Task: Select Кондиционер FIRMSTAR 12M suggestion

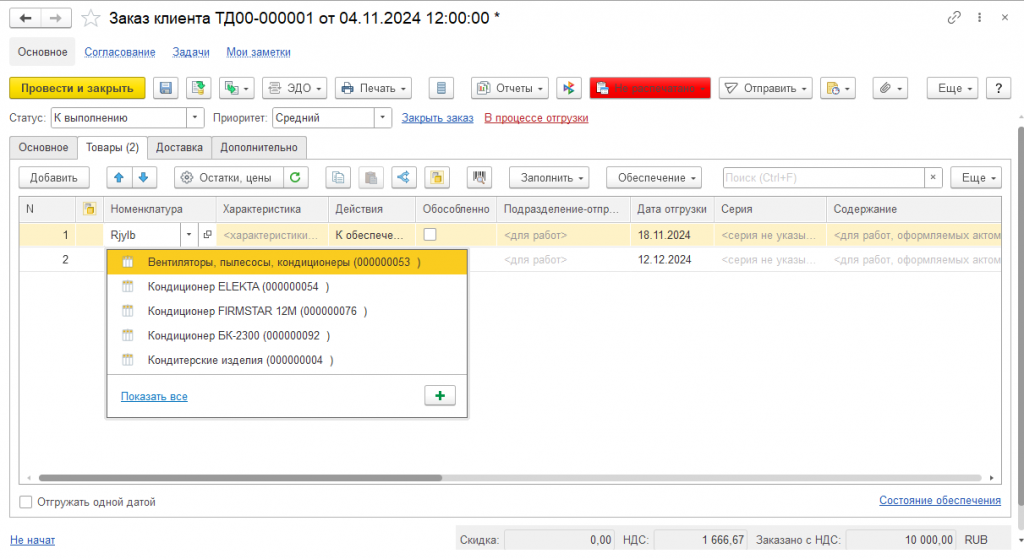Action: [x=287, y=311]
